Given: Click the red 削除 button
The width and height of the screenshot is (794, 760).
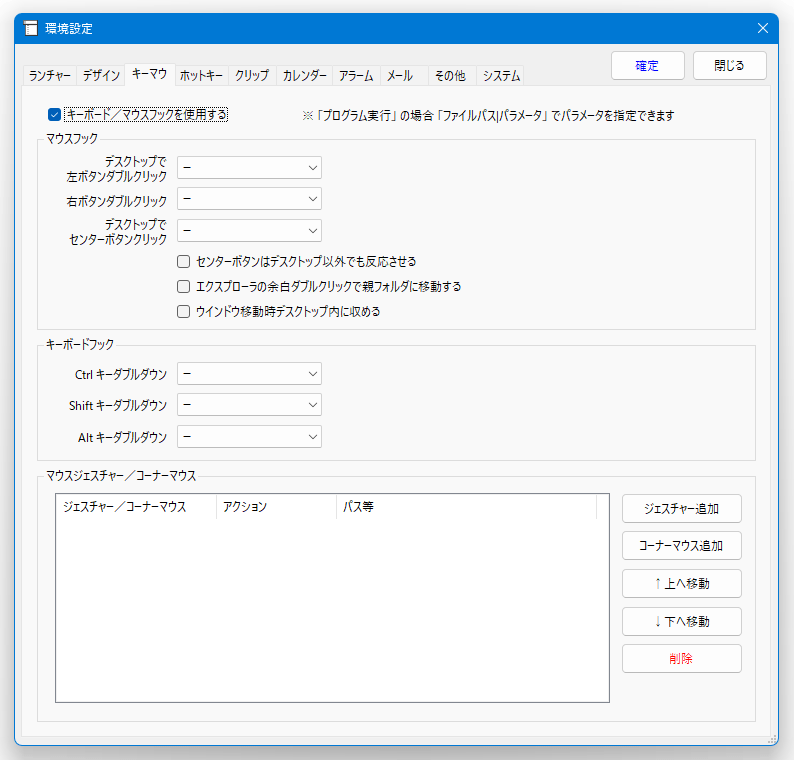Looking at the screenshot, I should click(682, 658).
